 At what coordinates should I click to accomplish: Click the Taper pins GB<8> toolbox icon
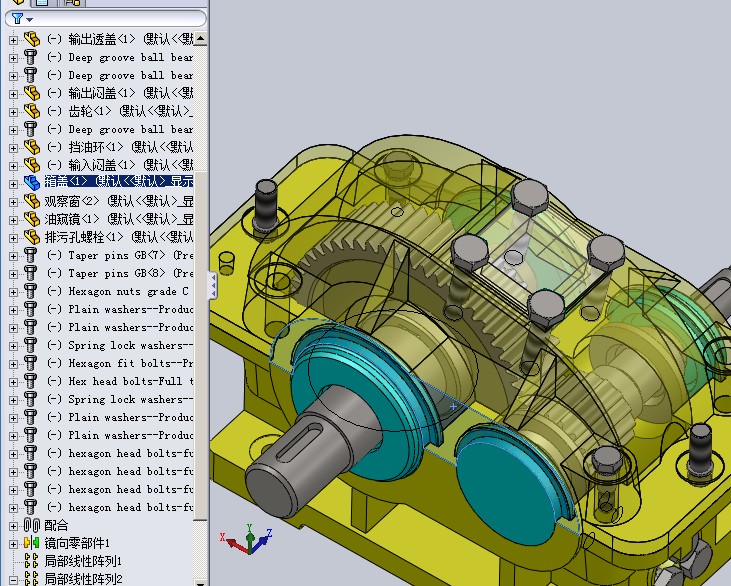pos(31,273)
